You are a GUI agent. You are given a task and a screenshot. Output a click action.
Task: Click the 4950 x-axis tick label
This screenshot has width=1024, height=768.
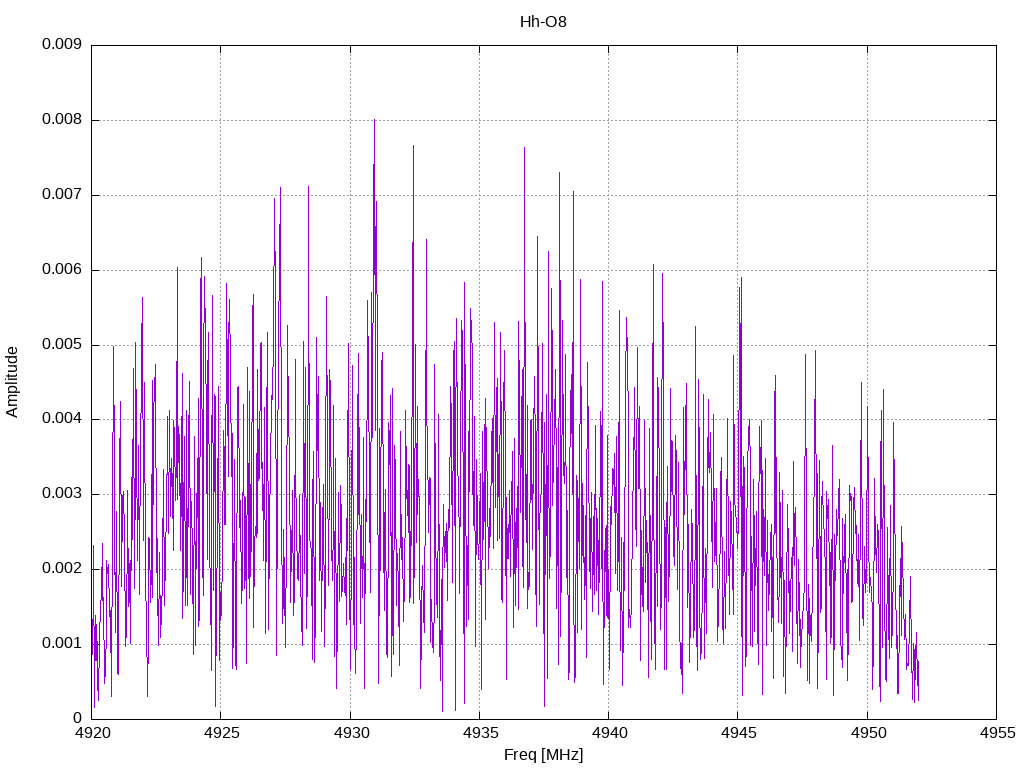[869, 733]
